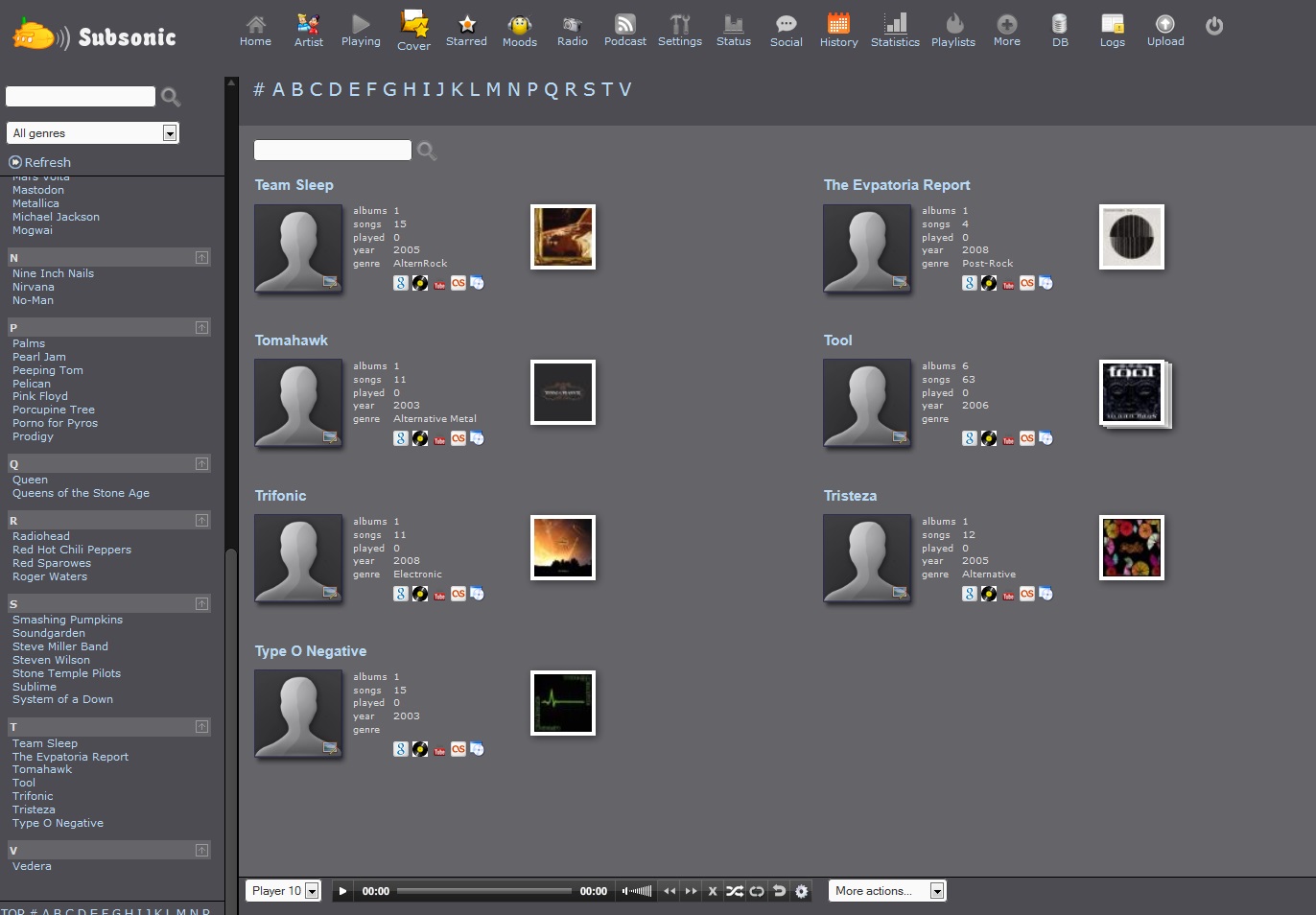Open the Starred page in top navigation
This screenshot has width=1316, height=915.
[x=466, y=30]
